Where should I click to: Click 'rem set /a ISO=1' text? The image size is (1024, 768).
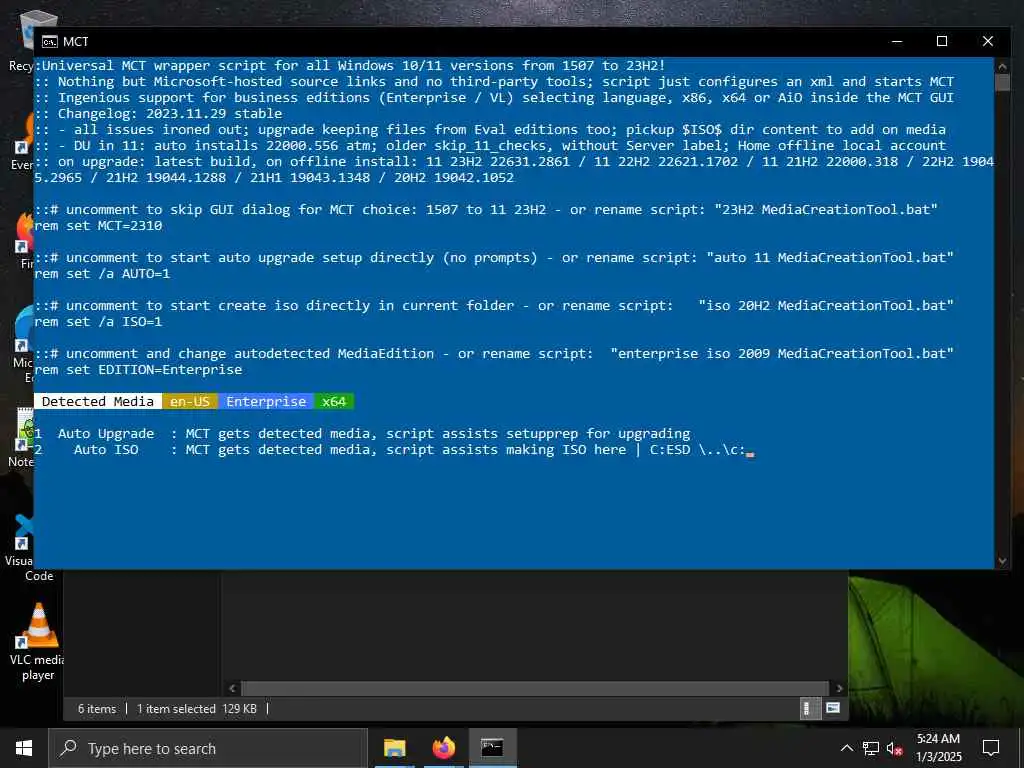click(x=99, y=321)
